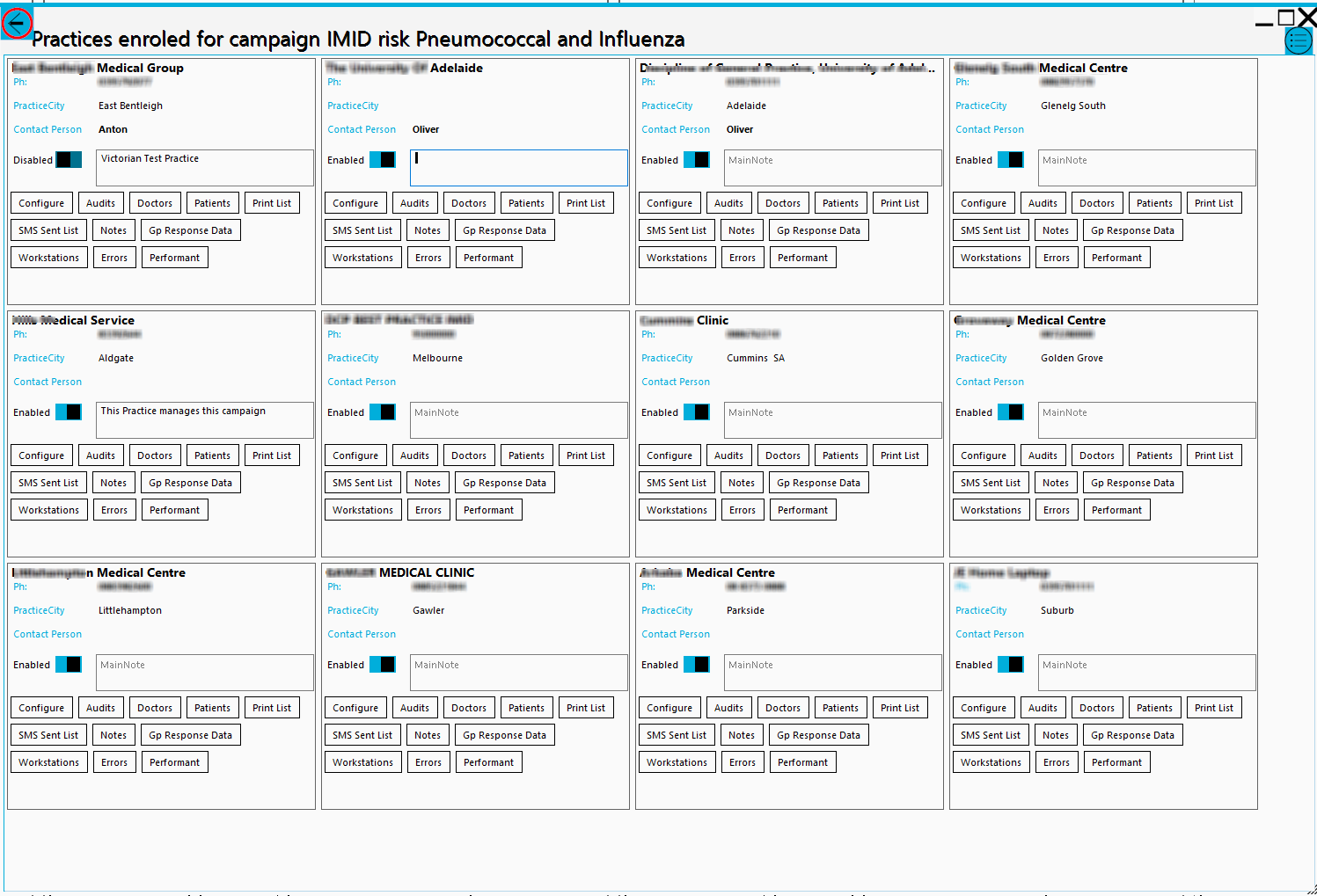Click the back arrow navigation icon
Screen dimensions: 1317x896
point(17,23)
